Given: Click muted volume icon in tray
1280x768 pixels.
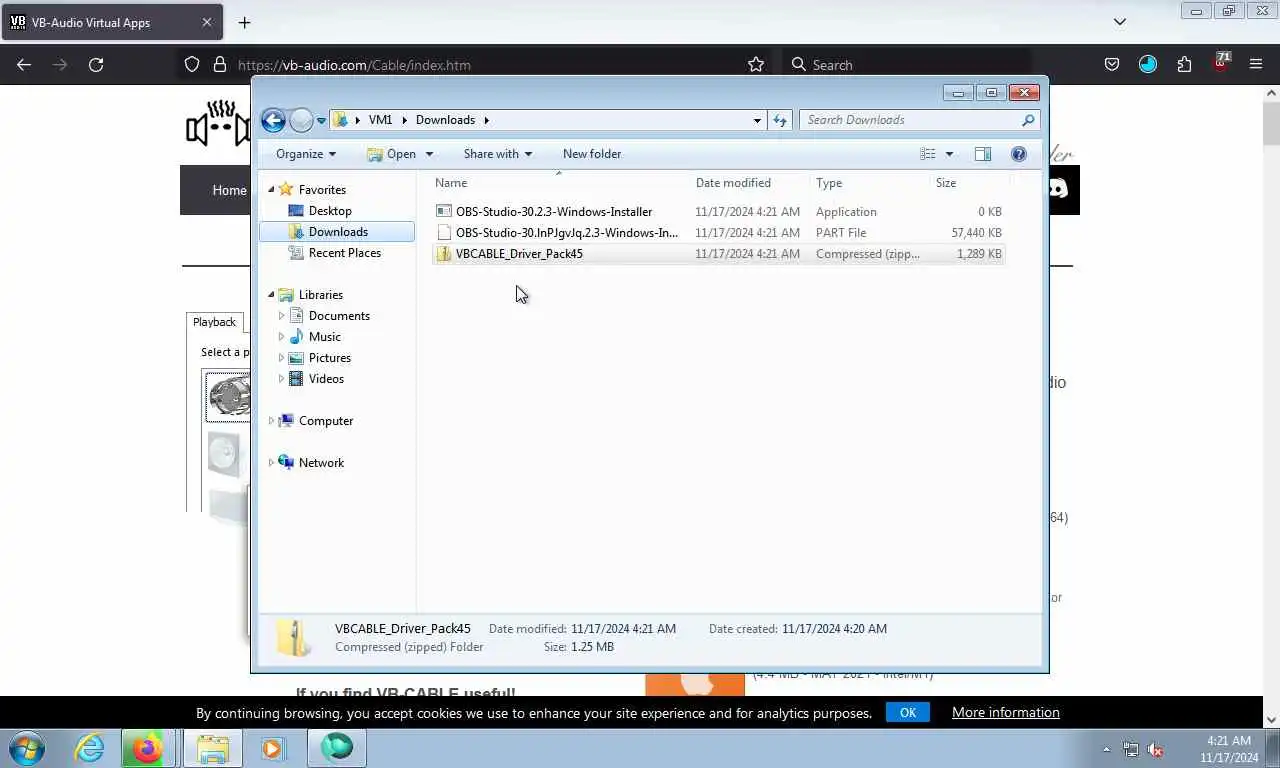Looking at the screenshot, I should 1155,749.
